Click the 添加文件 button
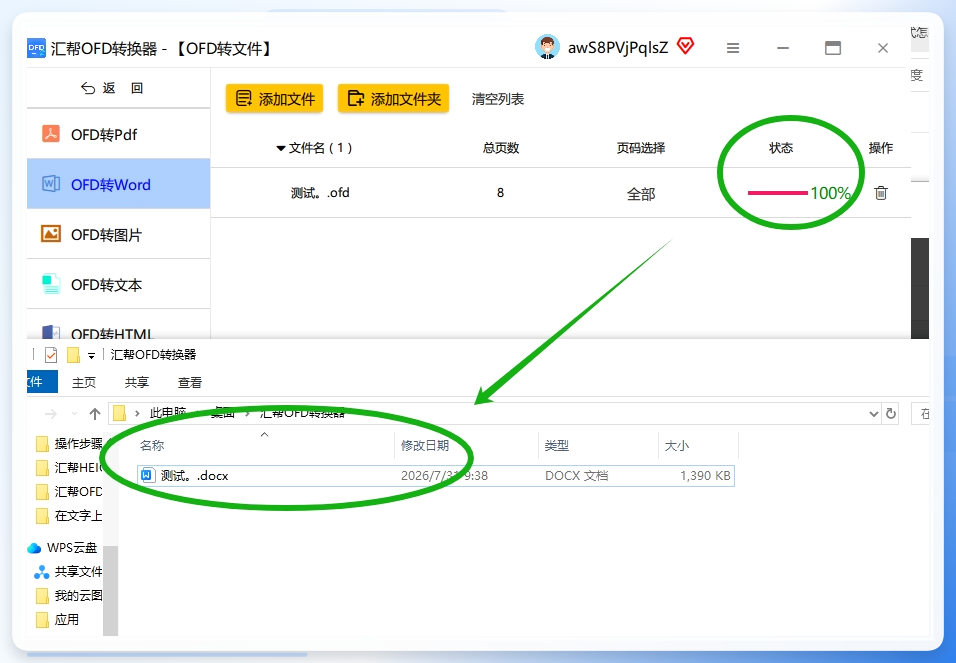This screenshot has height=663, width=956. [274, 99]
